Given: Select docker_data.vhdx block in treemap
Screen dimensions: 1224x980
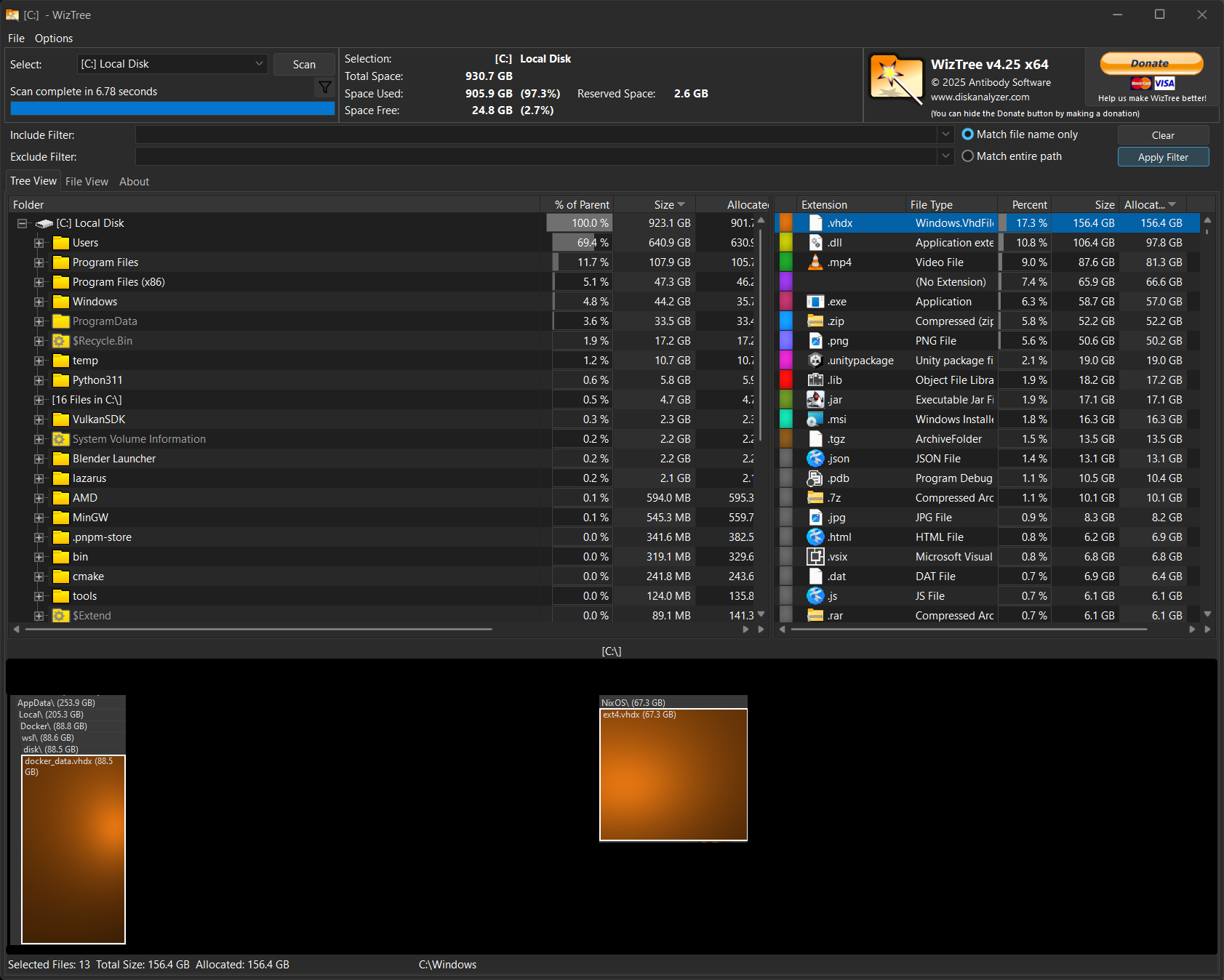Looking at the screenshot, I should 73,849.
